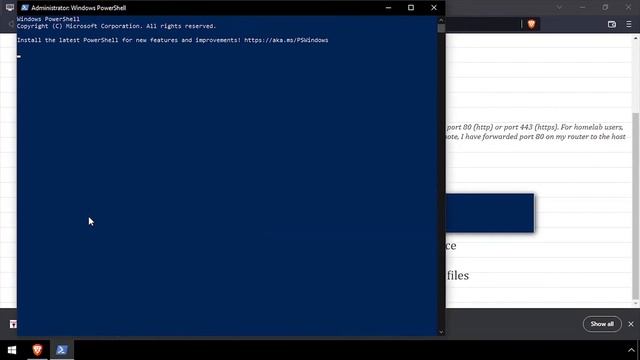640x360 pixels.
Task: Switch to Brave from the taskbar
Action: (x=37, y=350)
